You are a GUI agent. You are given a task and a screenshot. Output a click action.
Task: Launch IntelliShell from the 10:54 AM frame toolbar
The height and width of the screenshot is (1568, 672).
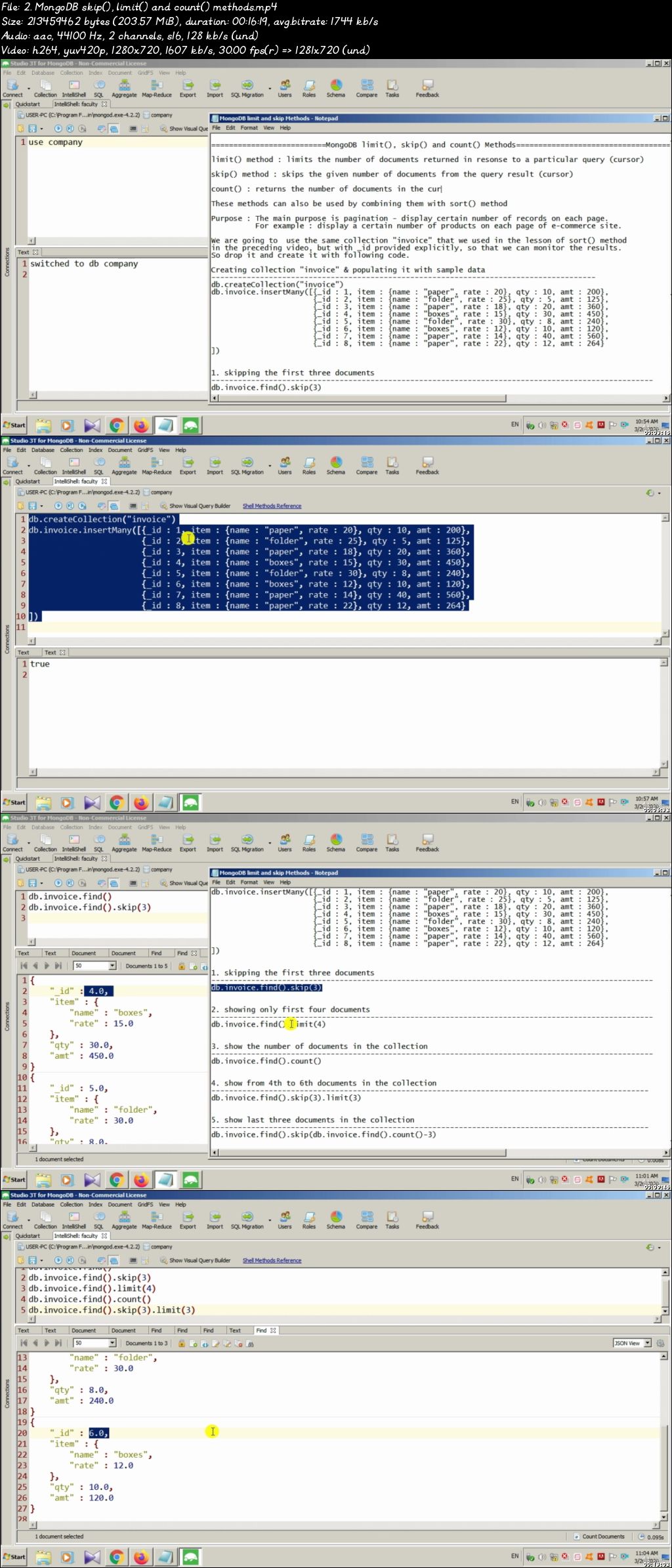pos(74,88)
